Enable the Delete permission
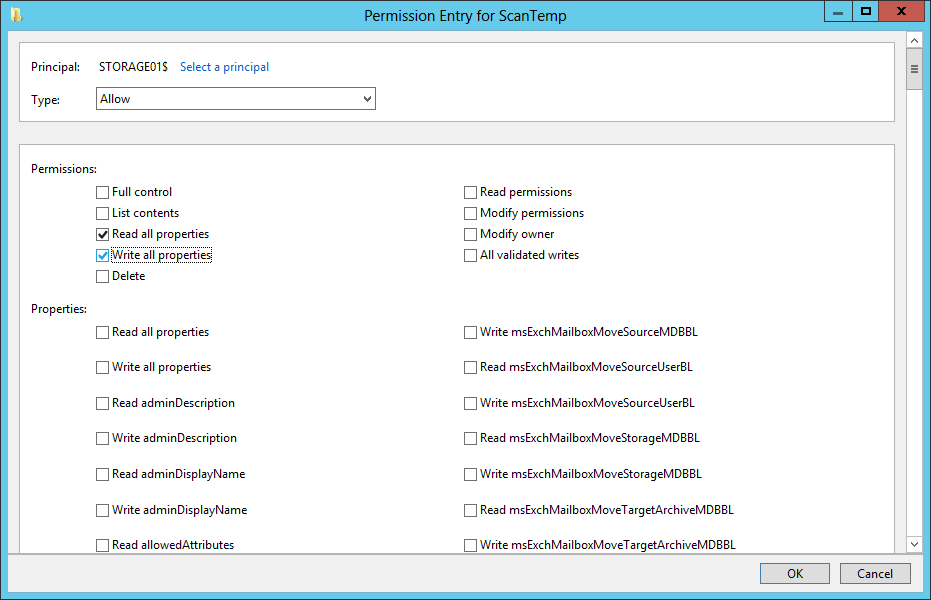 [102, 275]
